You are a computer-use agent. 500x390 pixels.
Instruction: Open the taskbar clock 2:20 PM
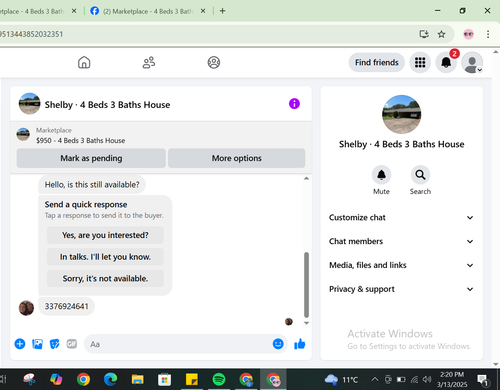tap(452, 379)
